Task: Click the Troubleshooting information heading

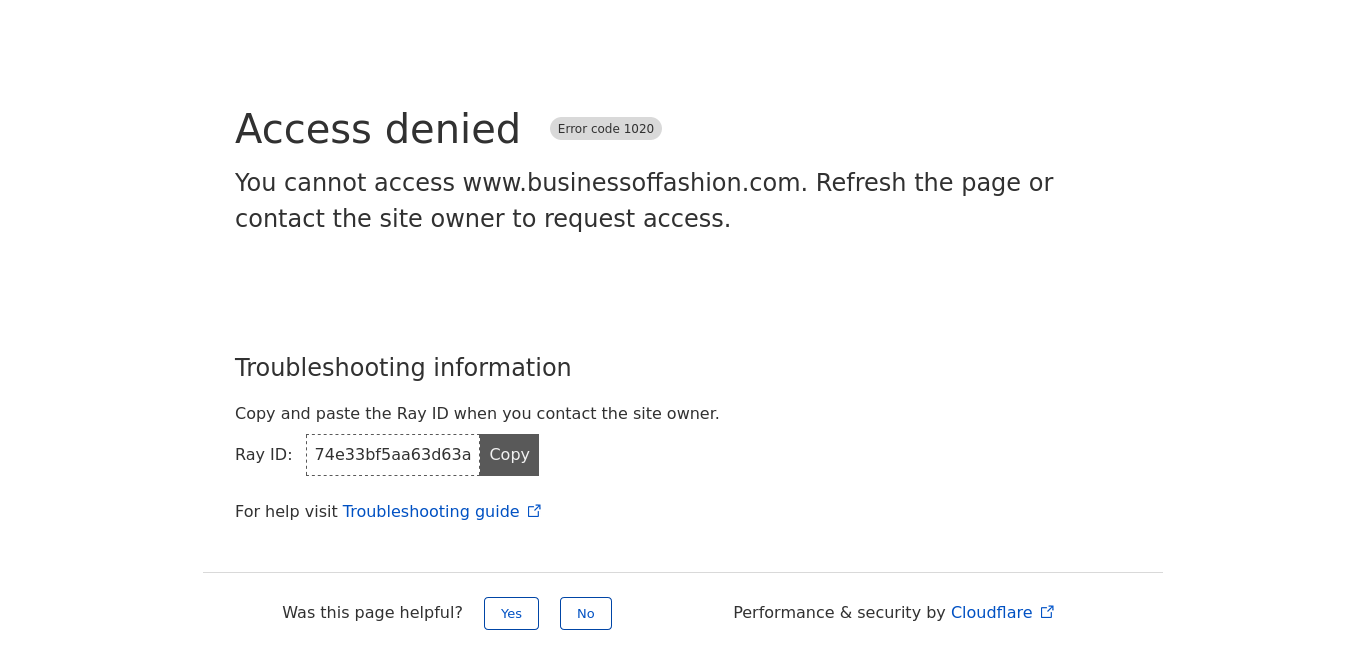Action: coord(403,368)
